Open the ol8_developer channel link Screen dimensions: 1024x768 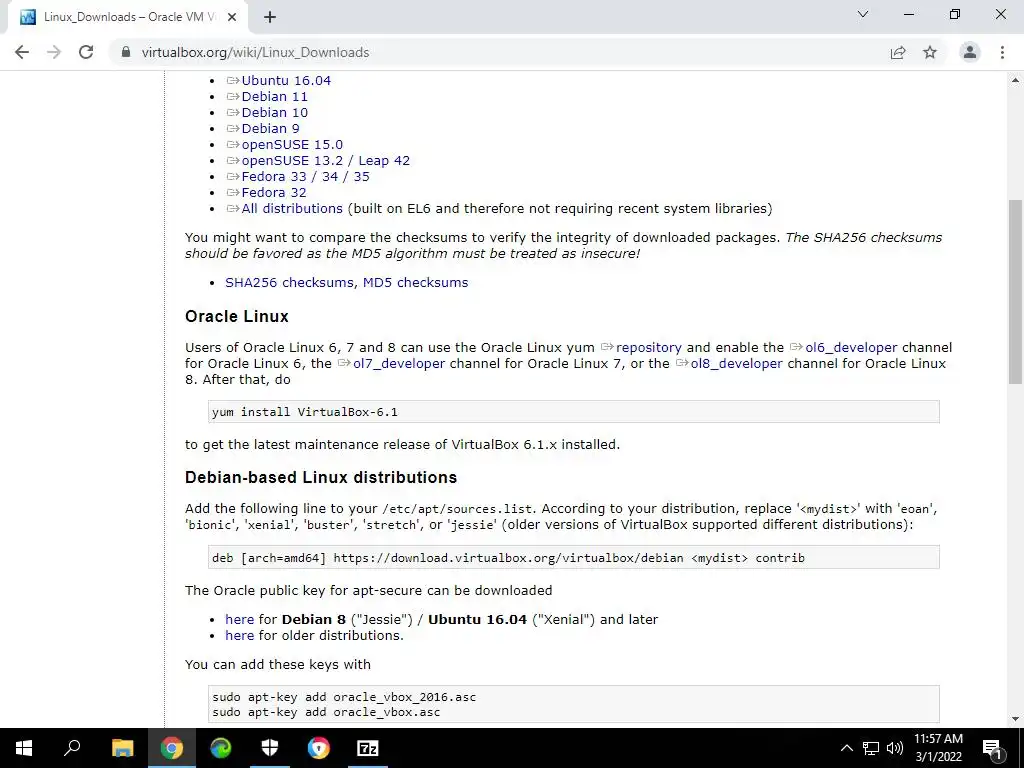(x=736, y=364)
